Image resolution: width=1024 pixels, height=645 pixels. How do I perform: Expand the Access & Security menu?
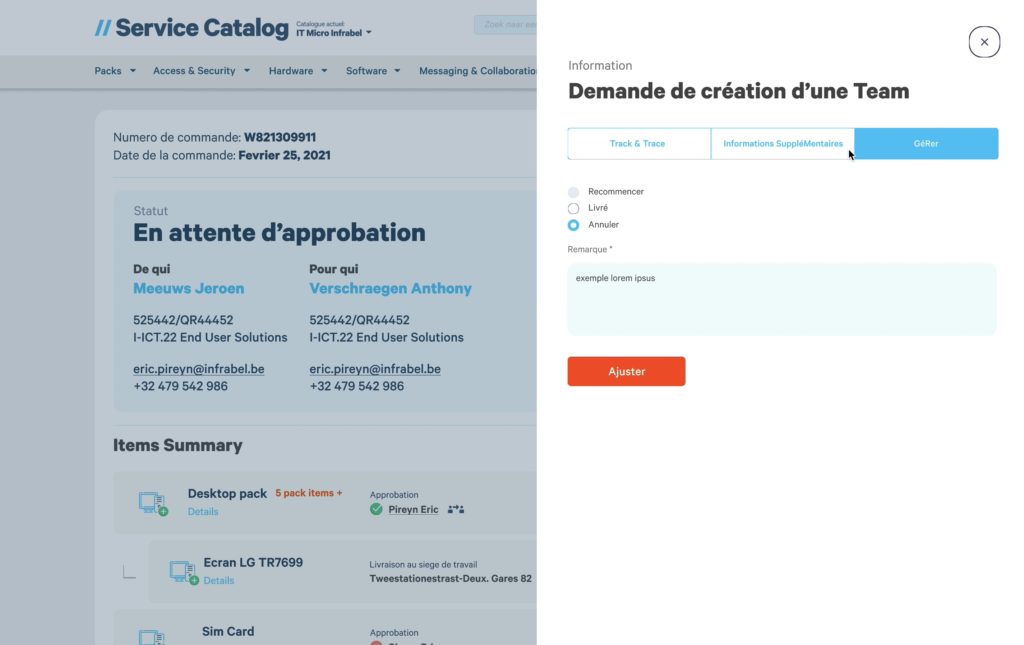(201, 71)
